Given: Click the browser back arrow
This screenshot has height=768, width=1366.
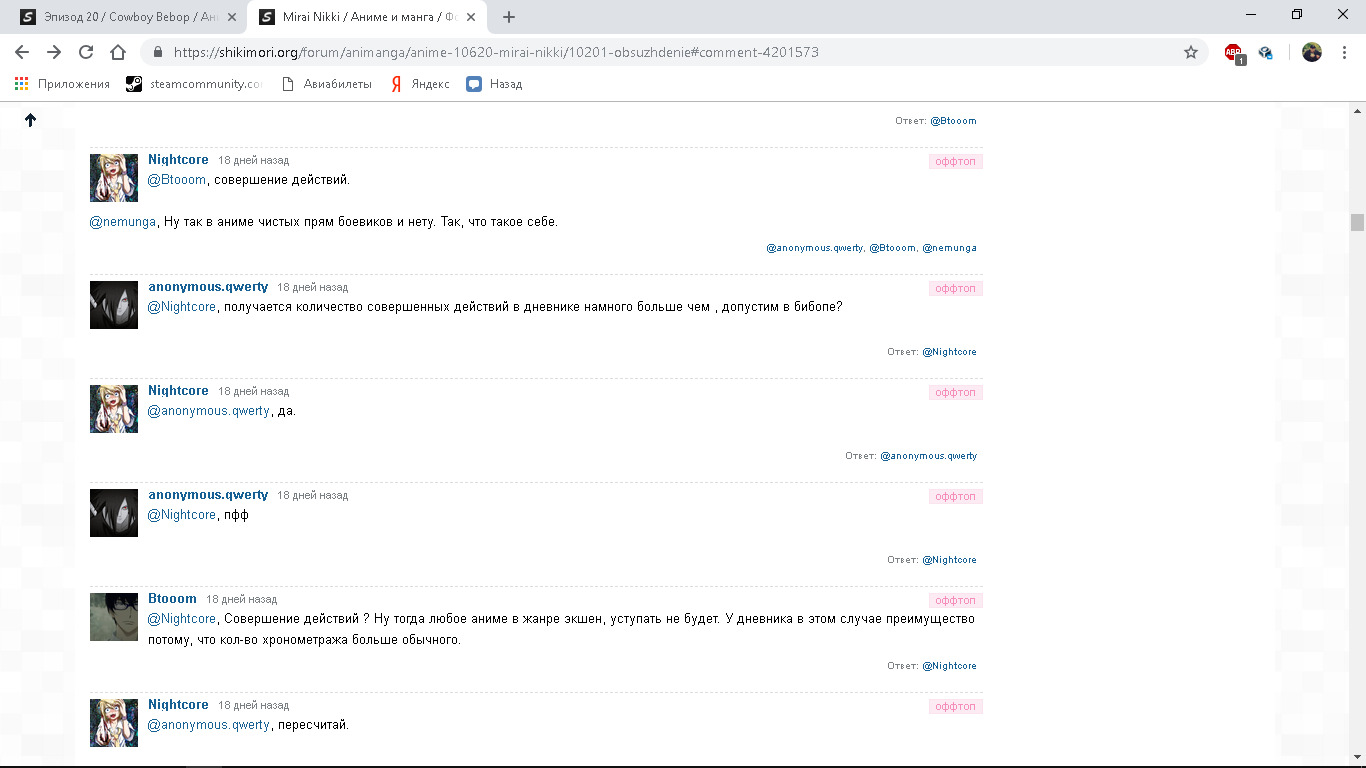Looking at the screenshot, I should click(22, 52).
